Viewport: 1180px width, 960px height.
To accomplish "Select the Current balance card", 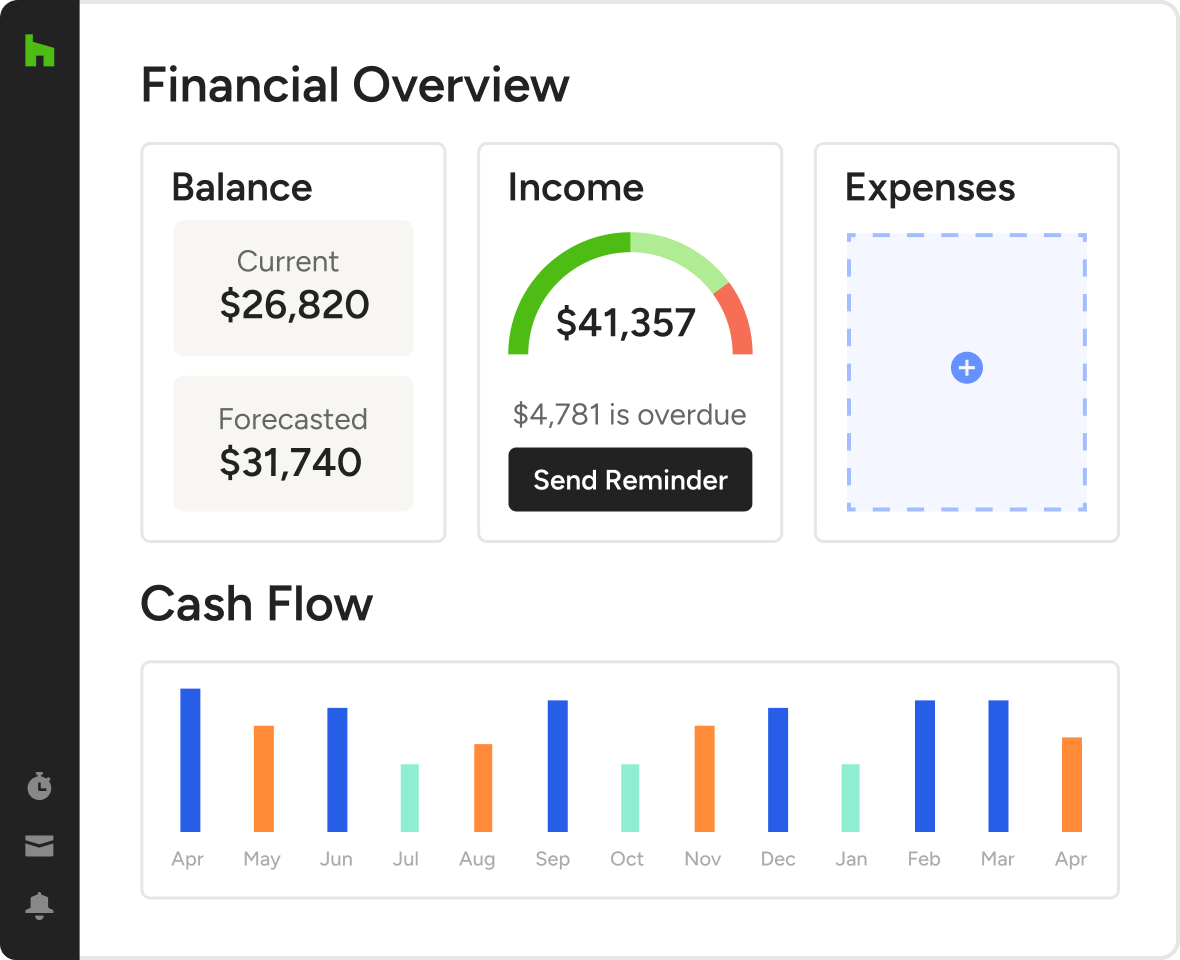I will [293, 287].
